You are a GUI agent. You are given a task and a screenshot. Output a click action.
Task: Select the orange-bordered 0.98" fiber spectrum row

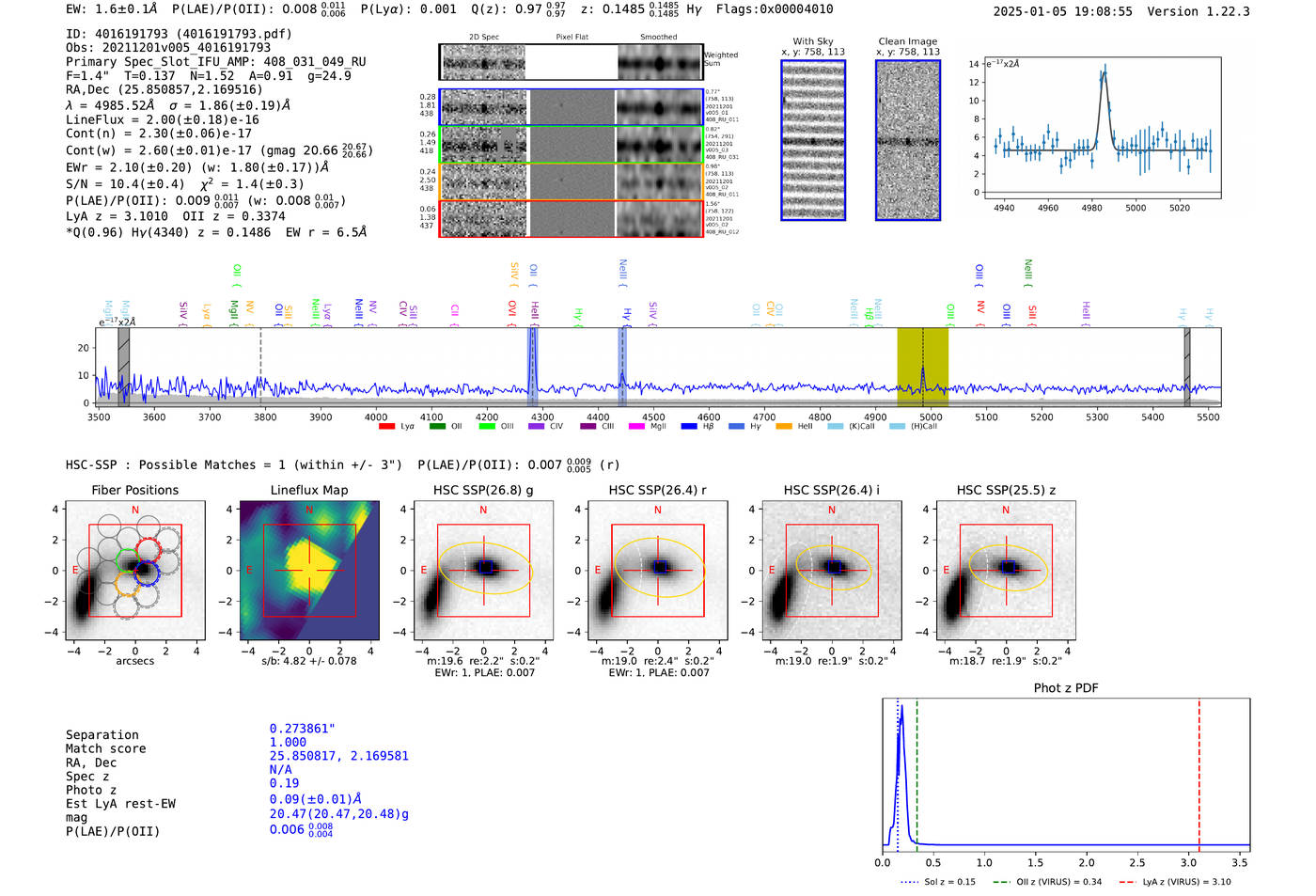[572, 181]
